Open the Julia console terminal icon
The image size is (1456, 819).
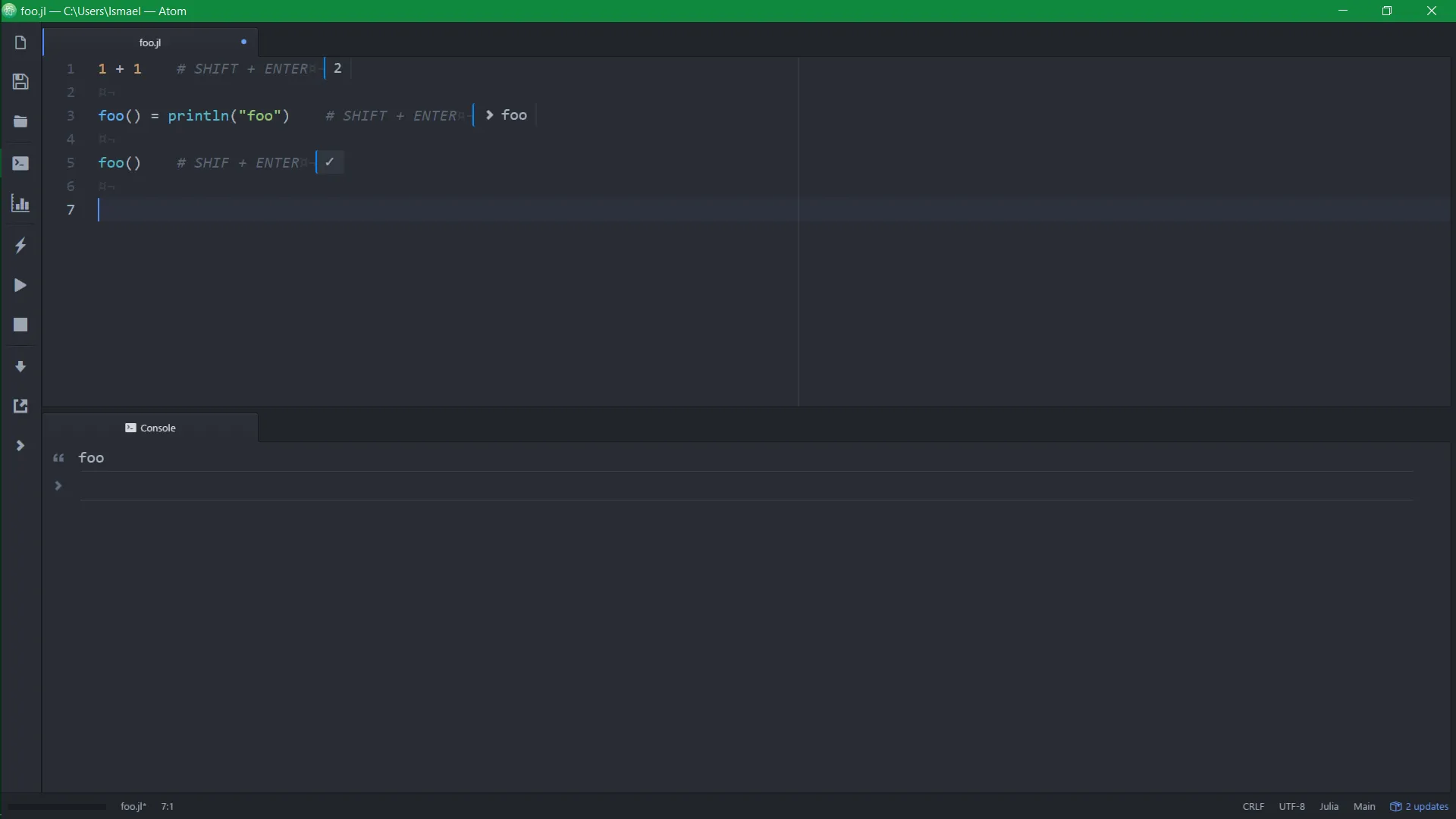tap(20, 164)
